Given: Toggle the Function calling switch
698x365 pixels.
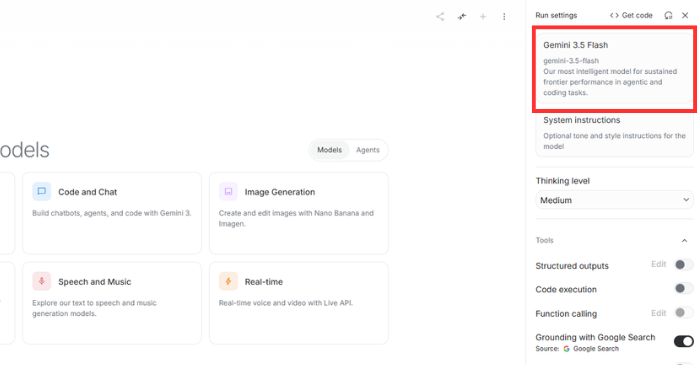Looking at the screenshot, I should tap(684, 313).
